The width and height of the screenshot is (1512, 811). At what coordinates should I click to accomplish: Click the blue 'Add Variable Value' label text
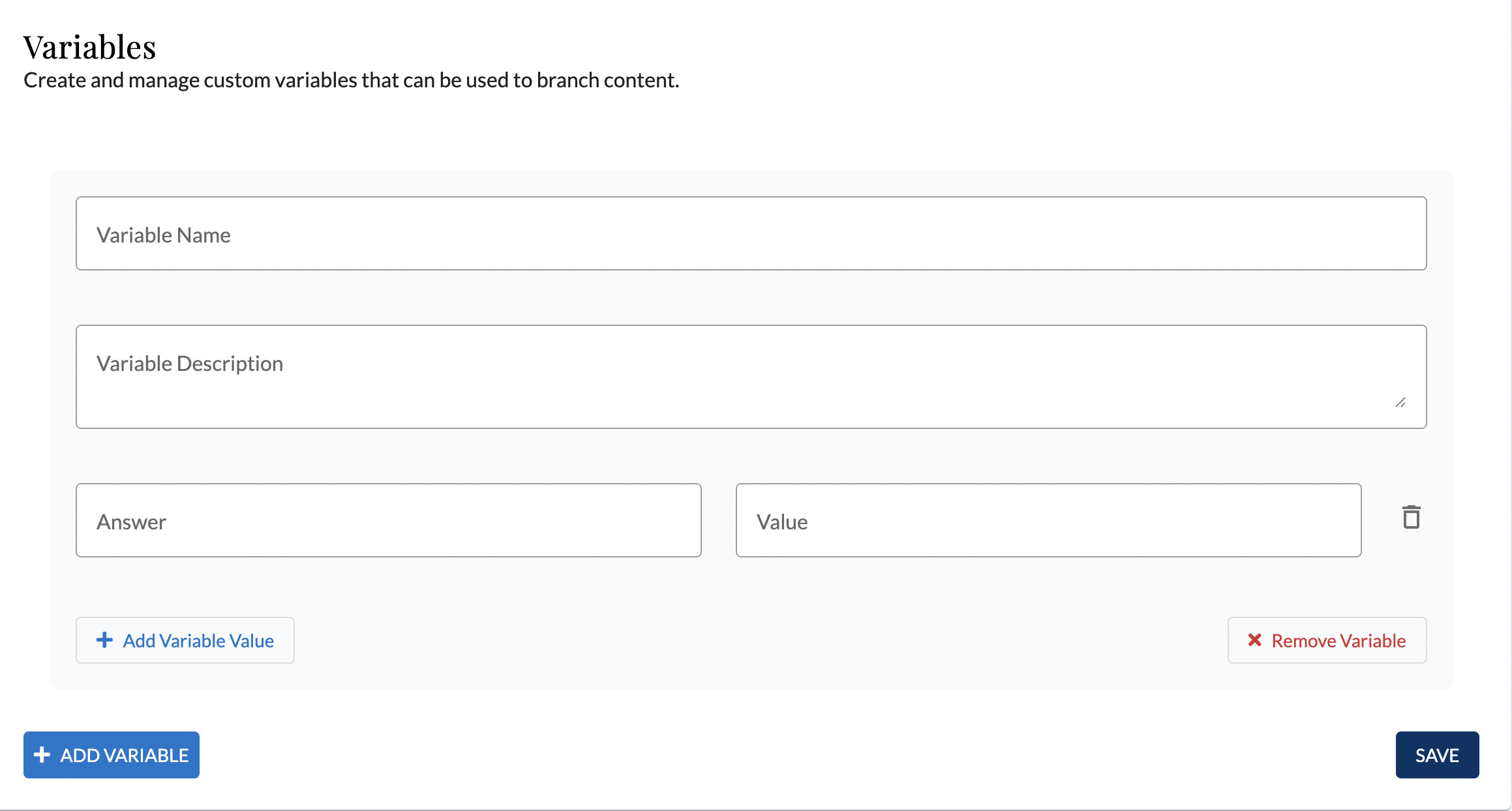198,641
